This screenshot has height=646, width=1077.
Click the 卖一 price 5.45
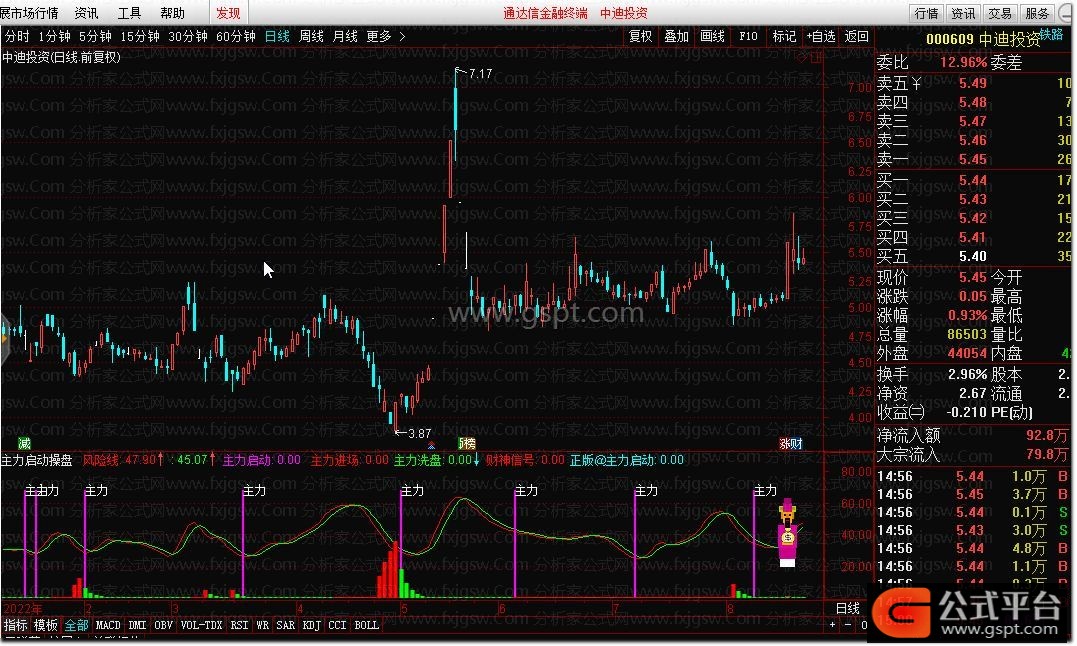click(x=973, y=159)
